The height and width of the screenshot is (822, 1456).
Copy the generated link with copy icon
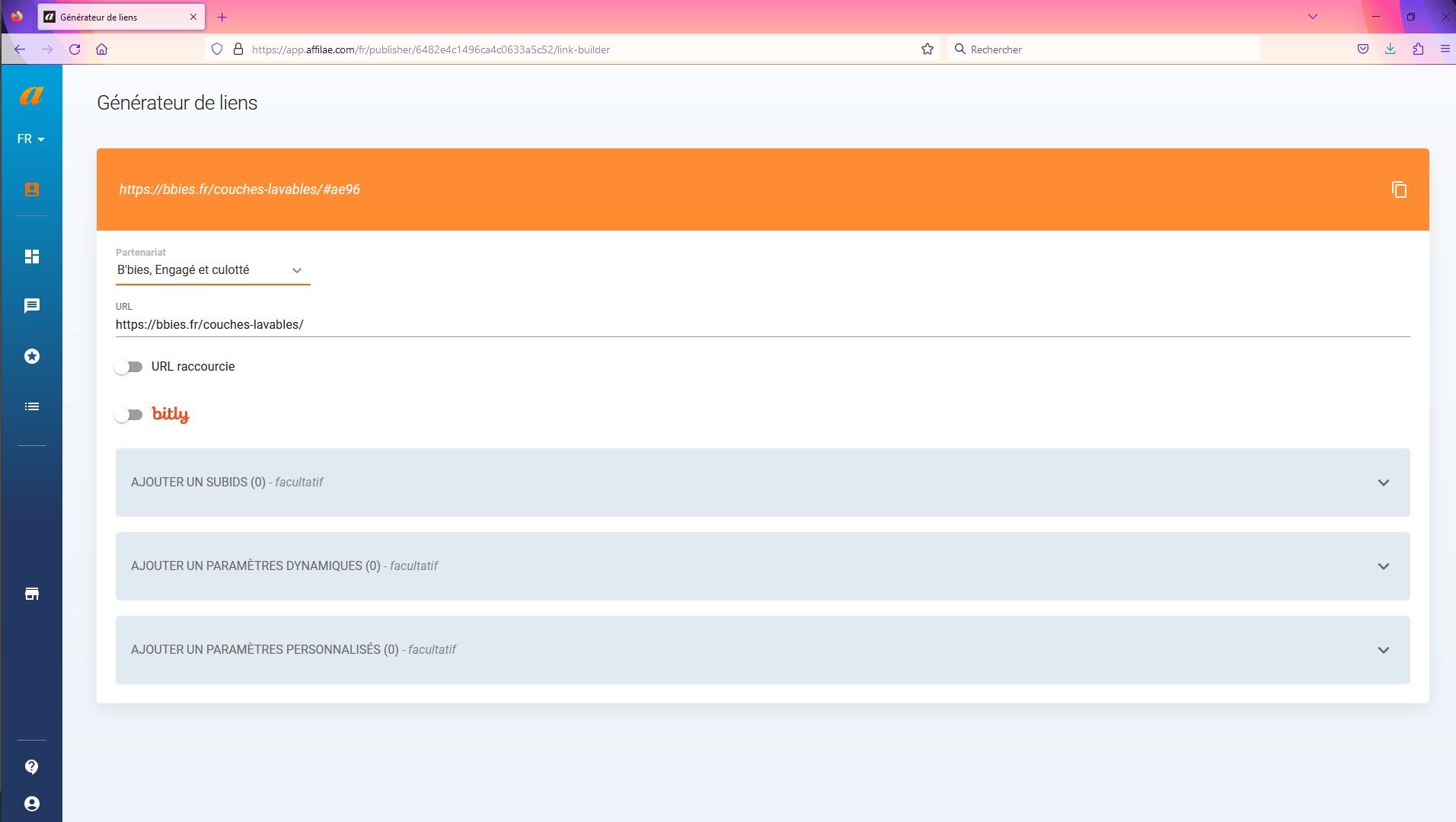click(x=1399, y=190)
